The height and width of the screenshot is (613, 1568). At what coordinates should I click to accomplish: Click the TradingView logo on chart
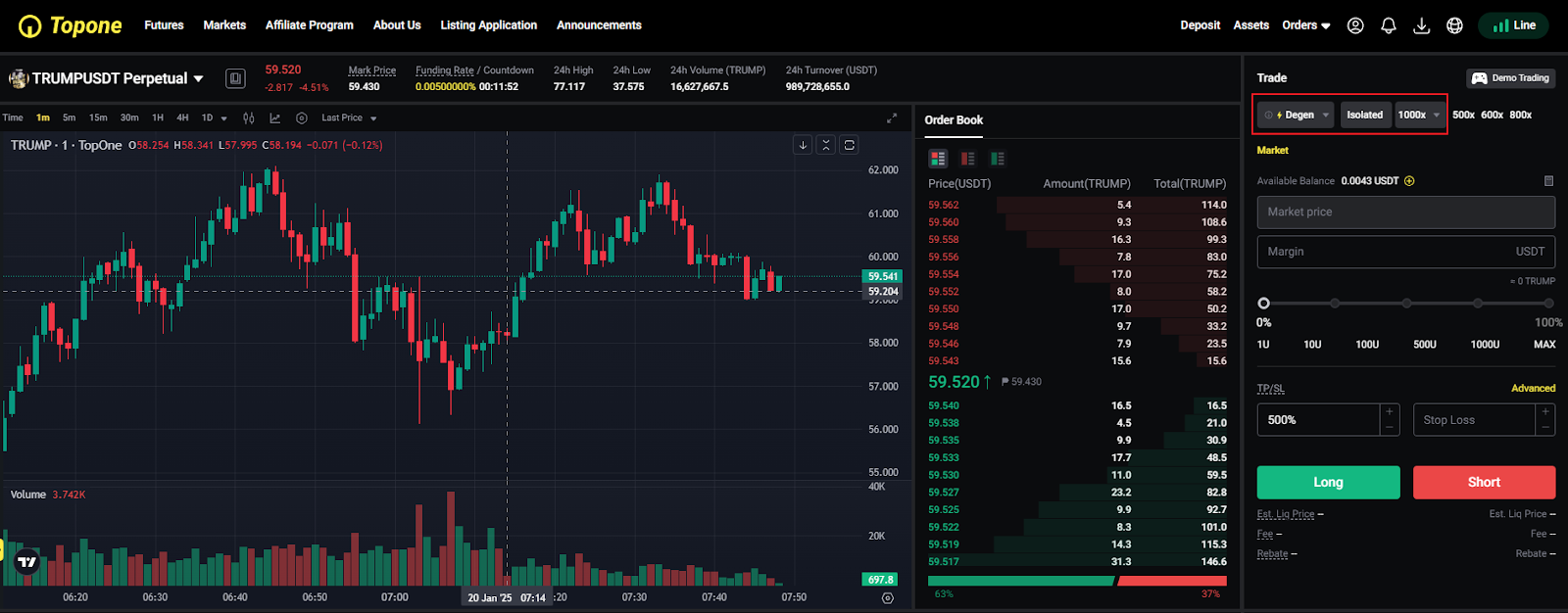point(26,562)
